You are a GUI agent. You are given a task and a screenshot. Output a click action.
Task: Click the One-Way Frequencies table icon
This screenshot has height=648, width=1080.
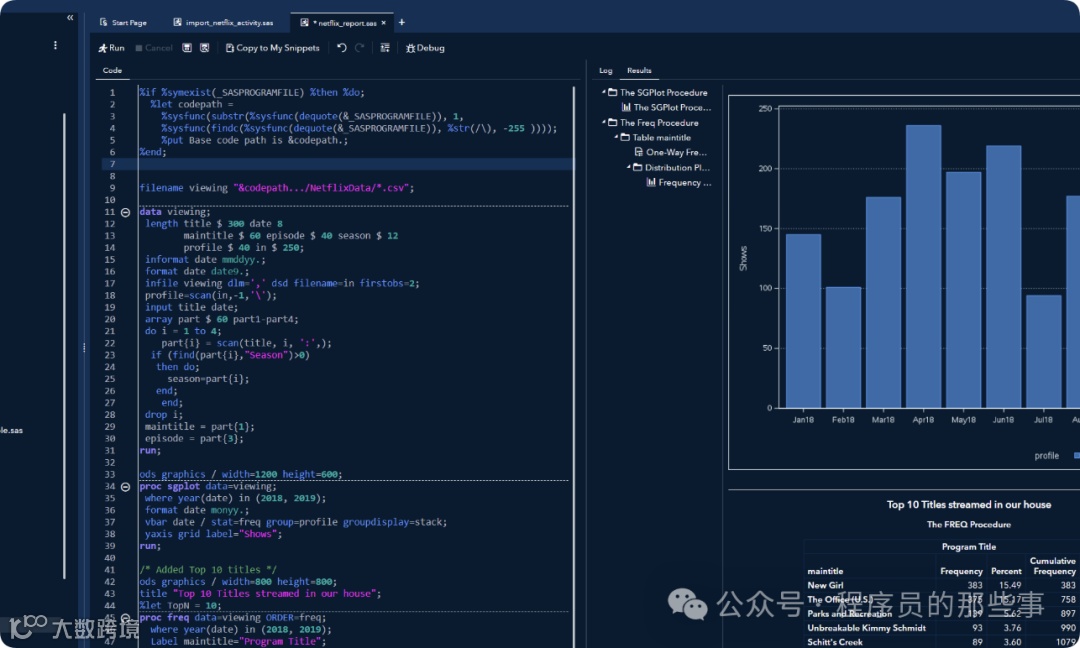click(638, 152)
